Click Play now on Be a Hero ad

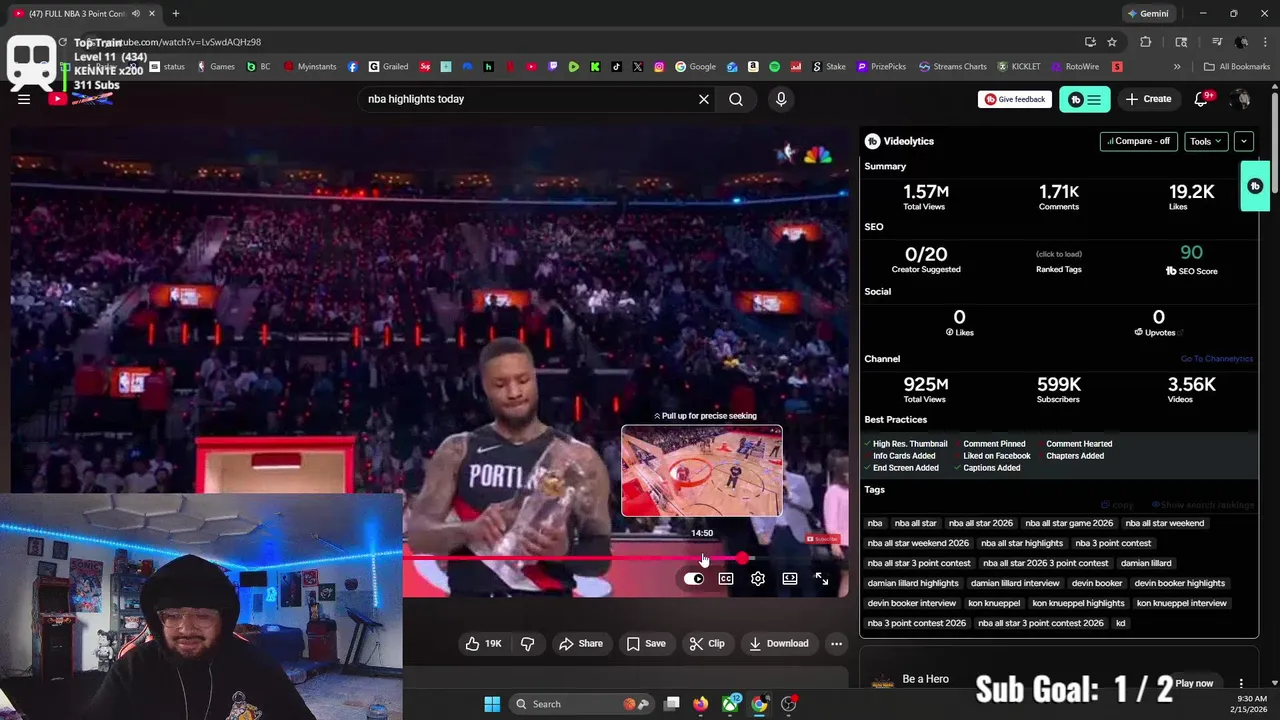[x=1194, y=684]
